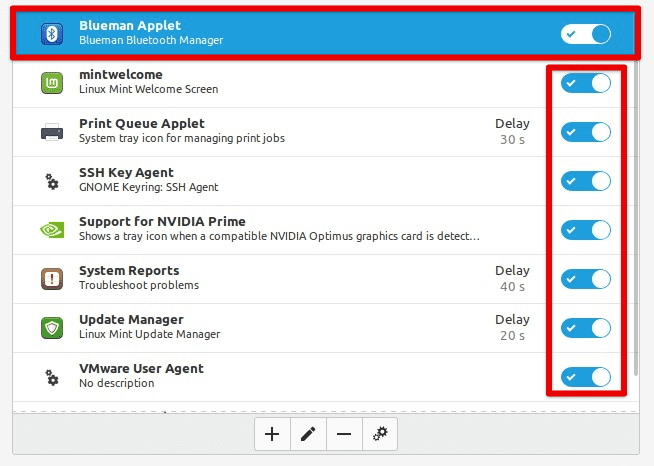The height and width of the screenshot is (466, 654).
Task: Remove the selected entry with the minus button
Action: 344,434
